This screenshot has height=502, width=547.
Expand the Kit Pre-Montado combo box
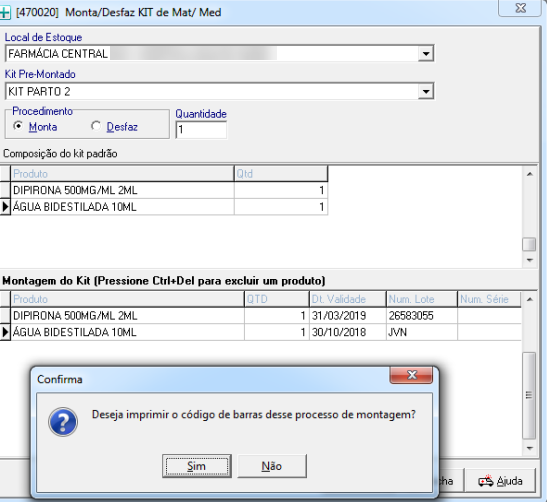(x=426, y=91)
